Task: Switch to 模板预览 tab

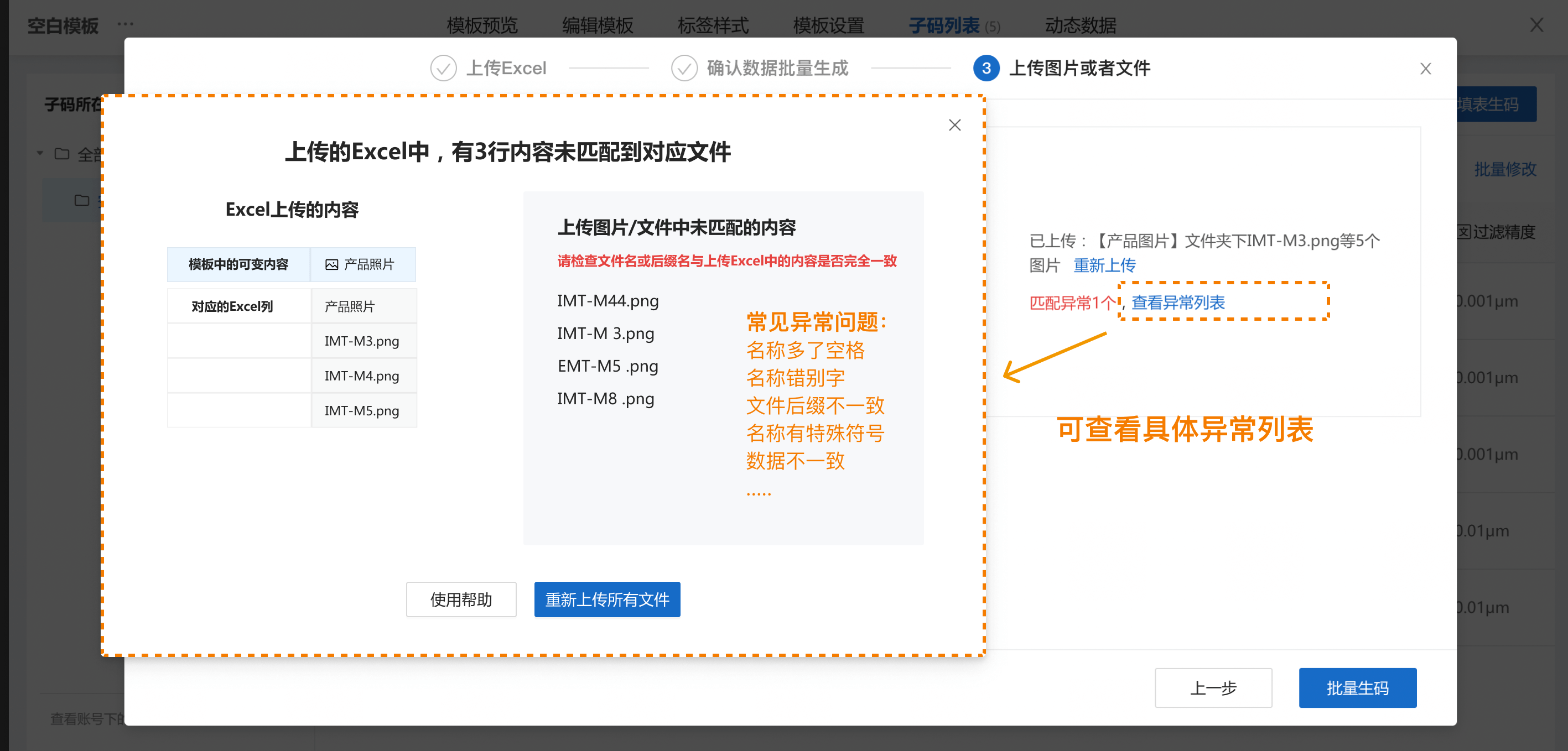Action: [482, 25]
